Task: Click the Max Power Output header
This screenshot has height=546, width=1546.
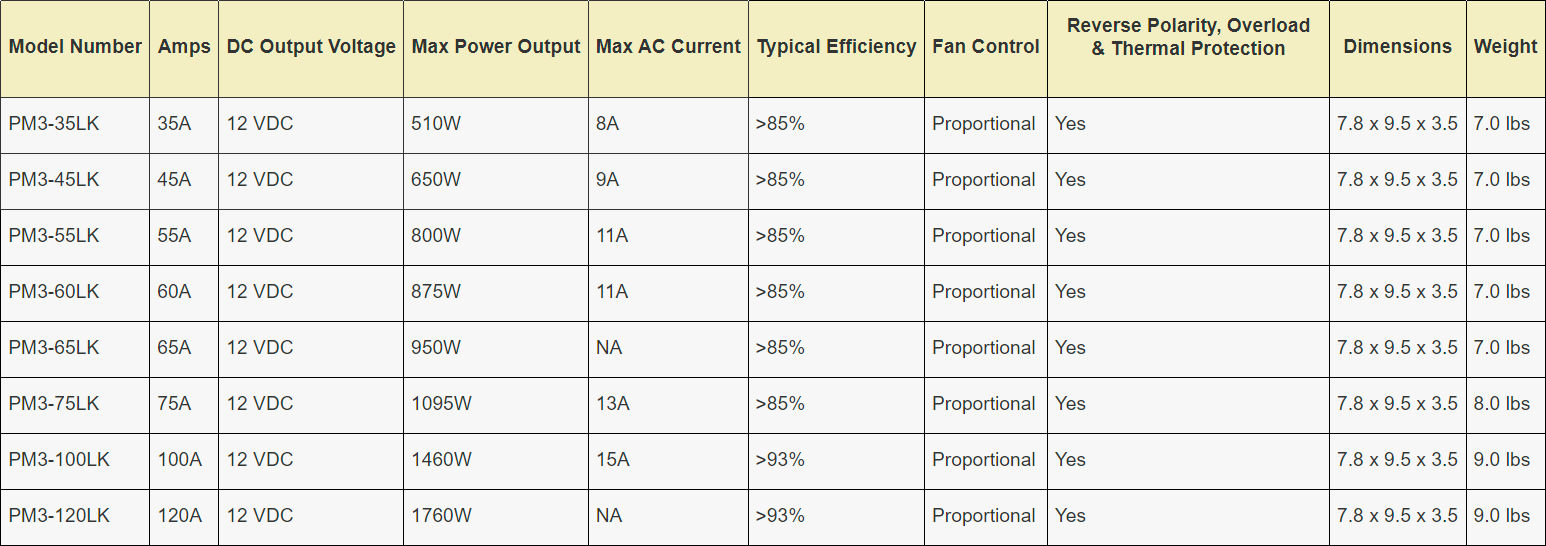Action: click(x=496, y=47)
